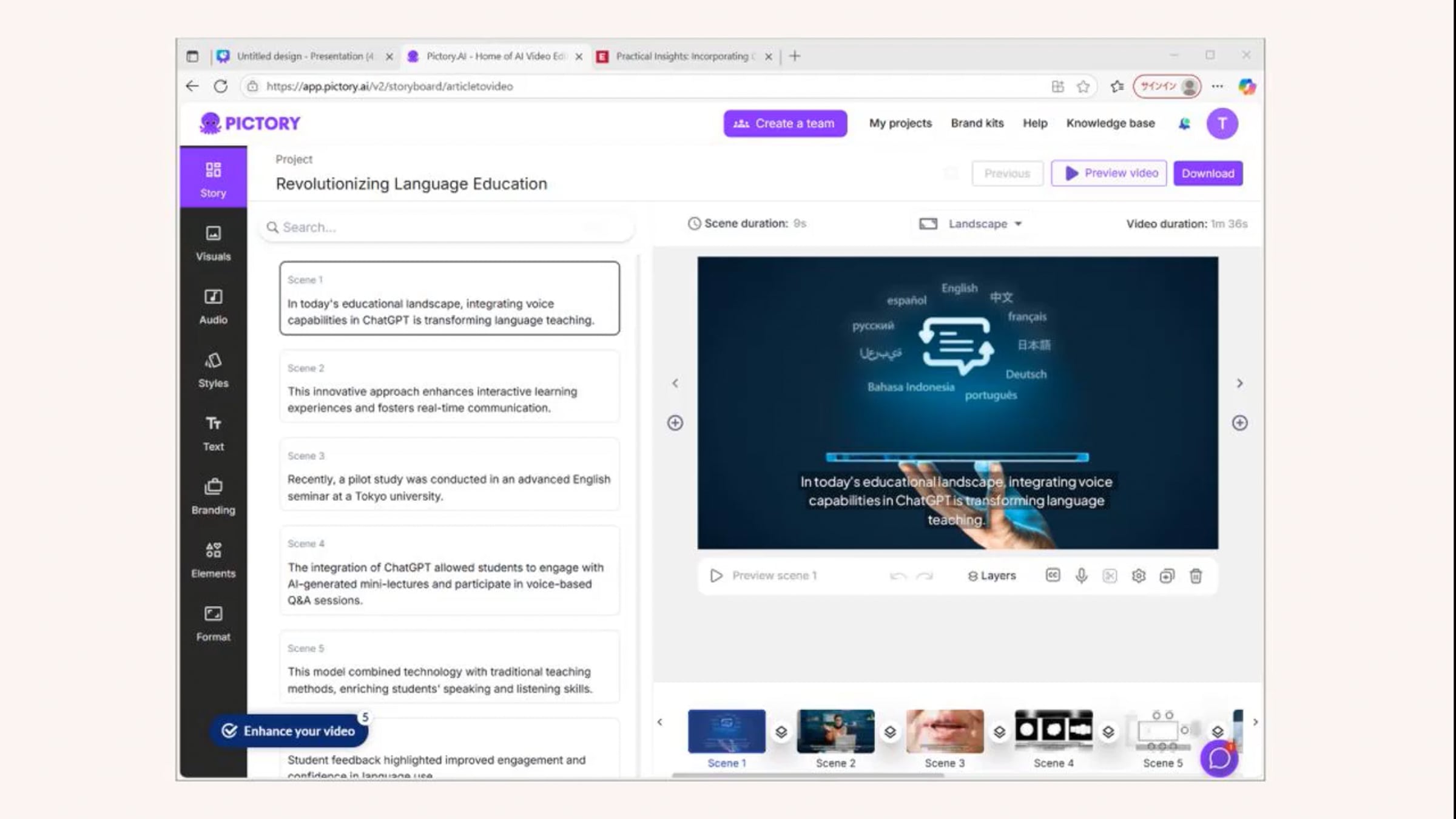Screen dimensions: 1456x819
Task: Select the microphone voiceover icon
Action: [1082, 575]
